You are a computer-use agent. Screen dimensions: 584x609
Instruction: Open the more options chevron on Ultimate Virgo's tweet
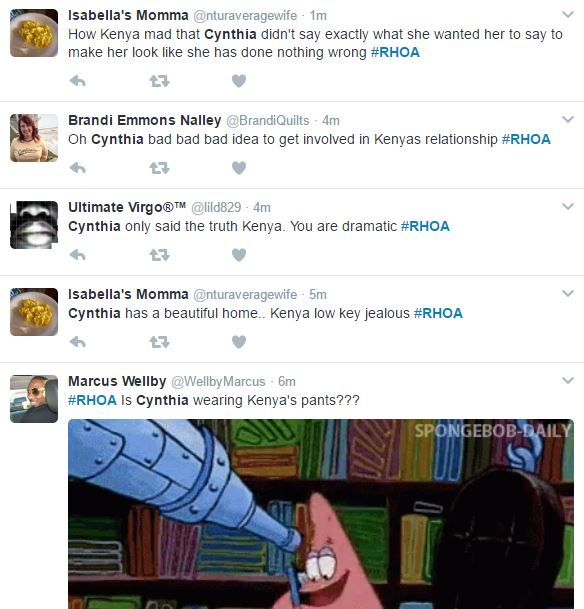pyautogui.click(x=568, y=206)
